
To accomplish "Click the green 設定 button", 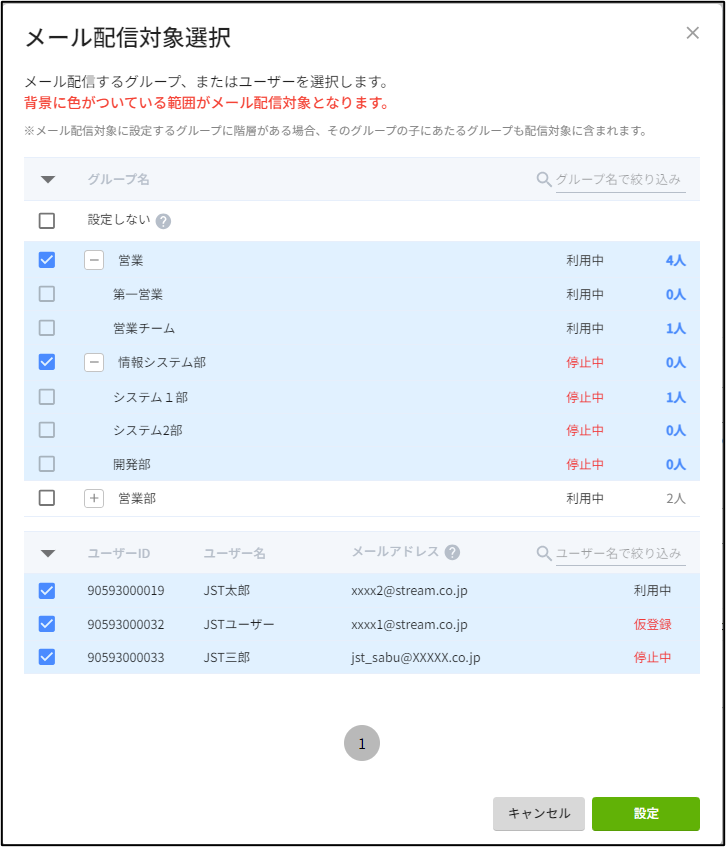I will (646, 814).
